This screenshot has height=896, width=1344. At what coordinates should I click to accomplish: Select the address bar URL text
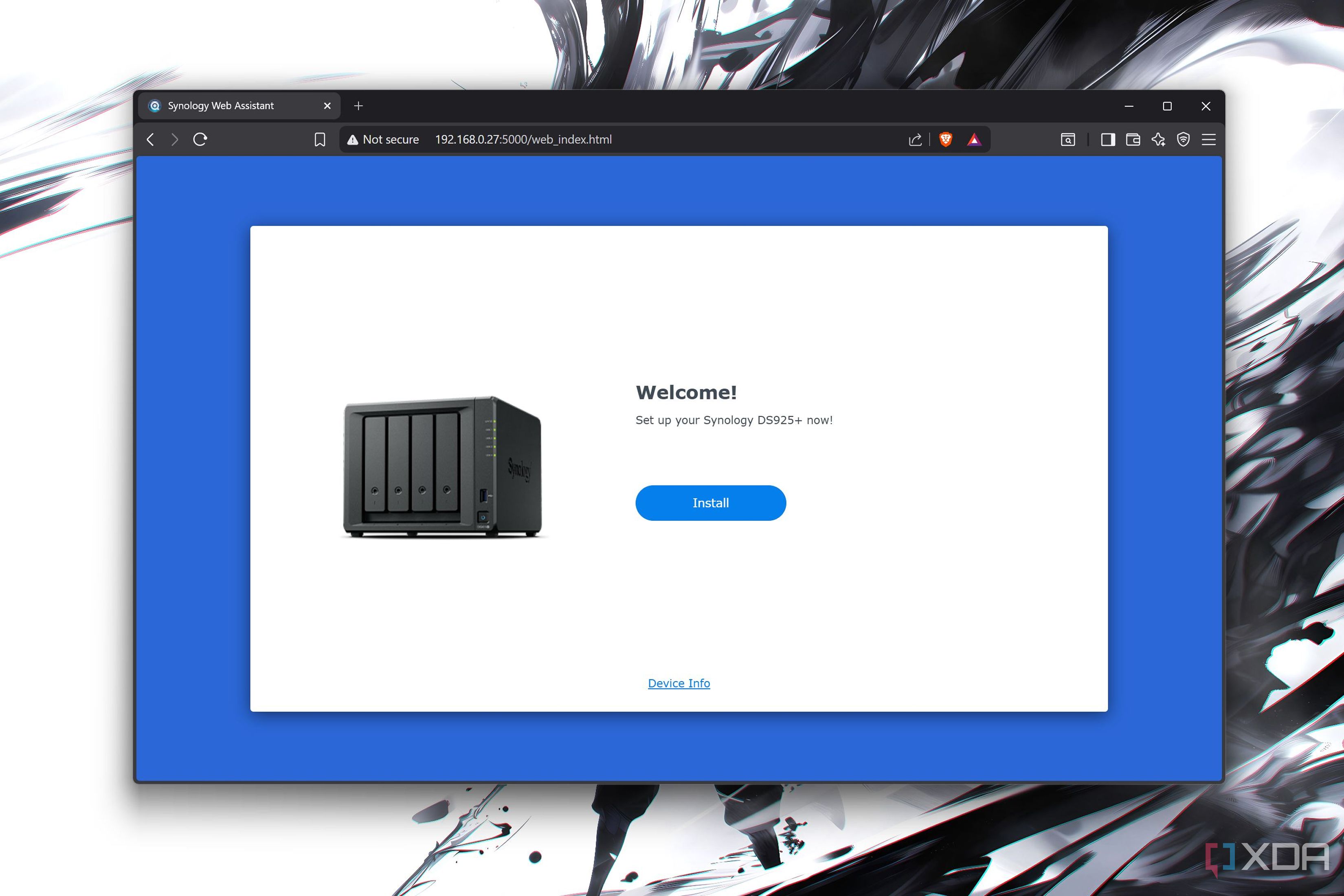pos(523,139)
